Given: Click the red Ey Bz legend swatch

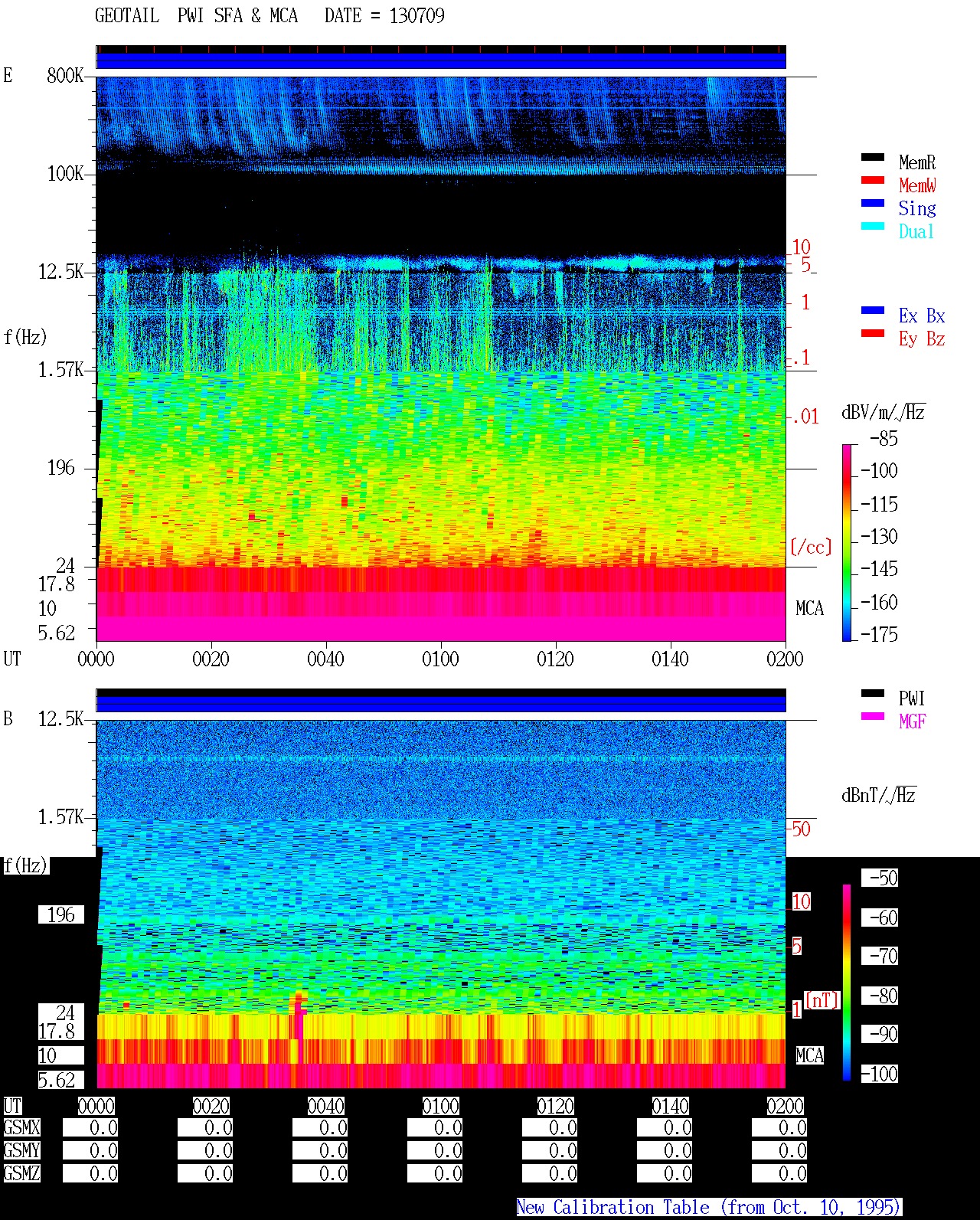Looking at the screenshot, I should (x=873, y=333).
